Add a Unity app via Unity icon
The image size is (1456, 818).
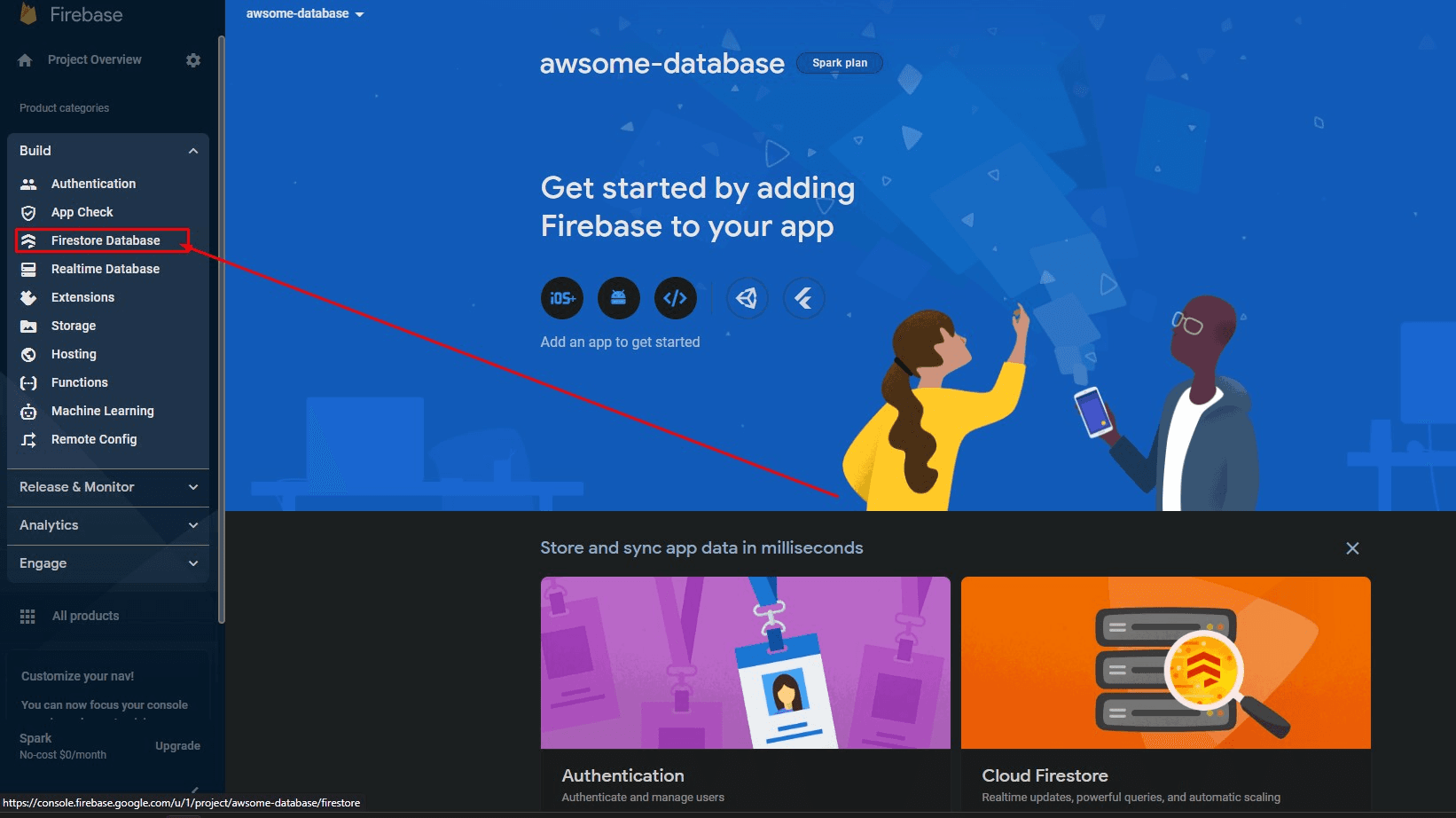[x=748, y=298]
